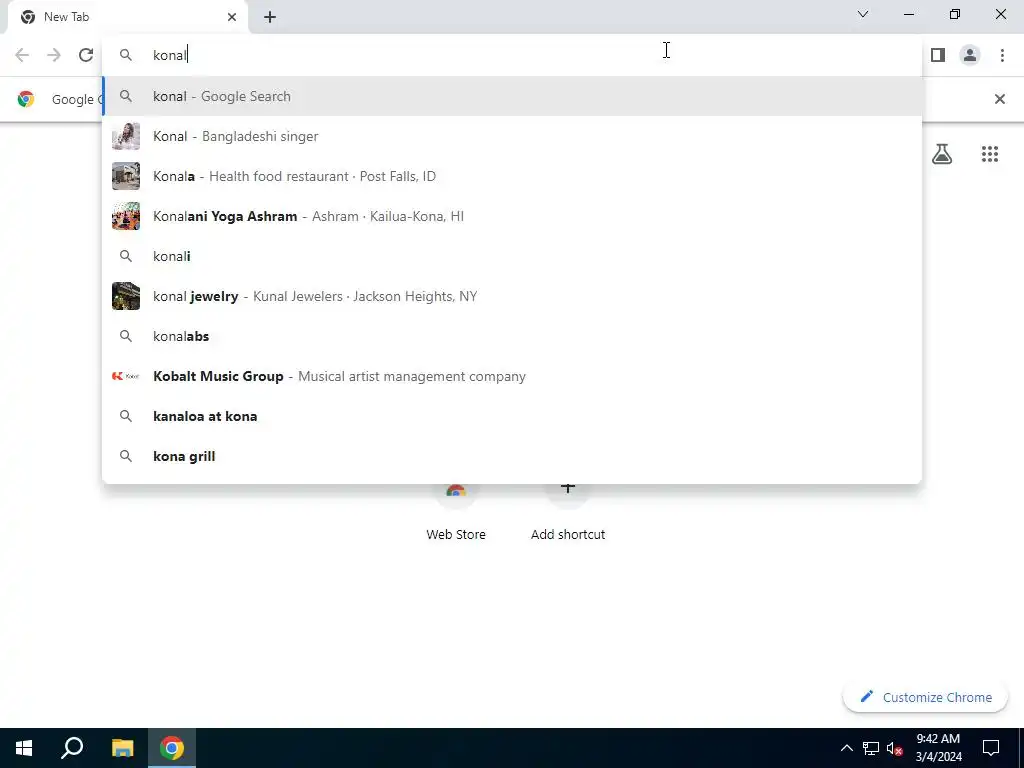Open File Explorer from taskbar
Screen dimensions: 1024x768
point(122,748)
